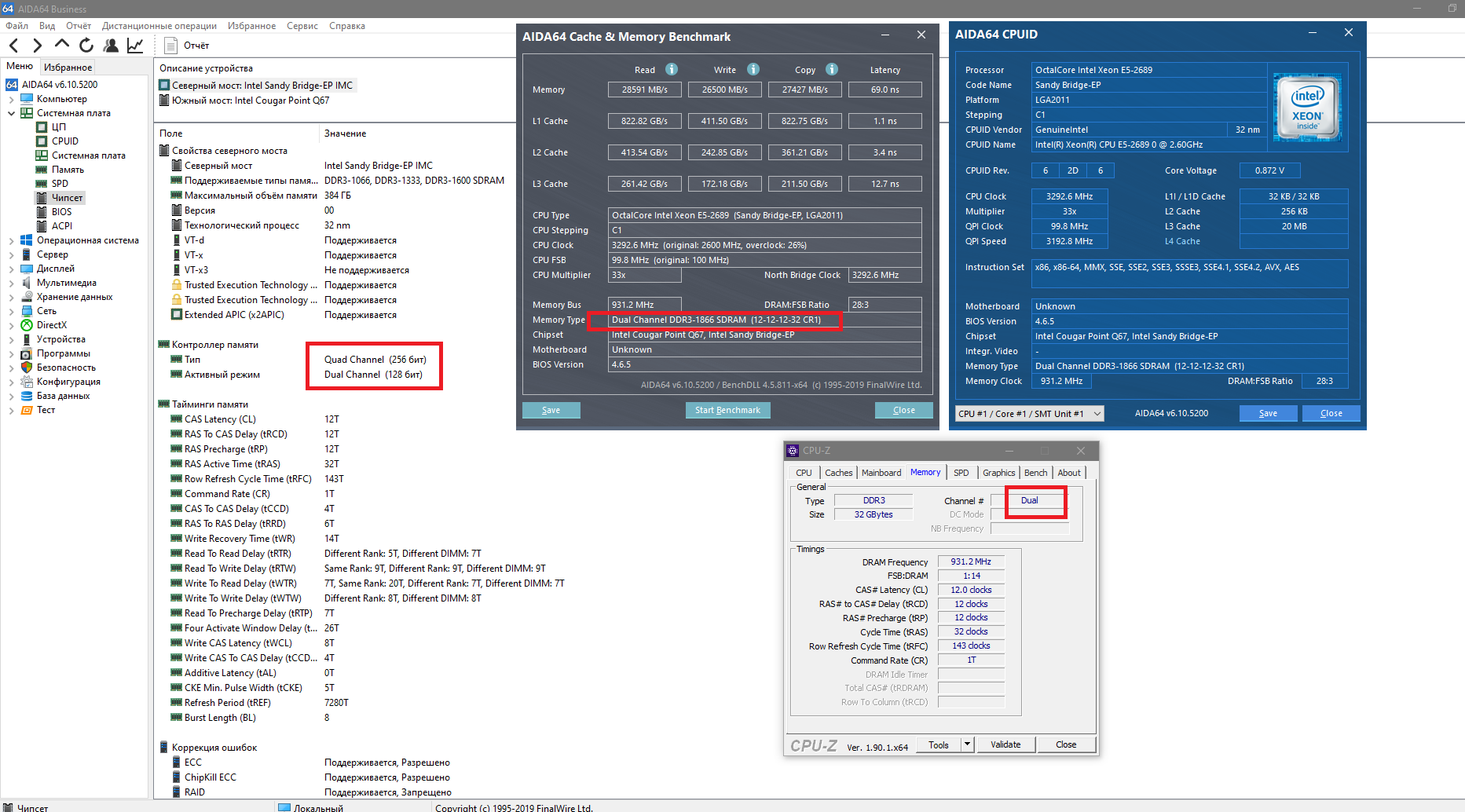Expand the Программы tree node
1465x812 pixels.
pos(11,354)
